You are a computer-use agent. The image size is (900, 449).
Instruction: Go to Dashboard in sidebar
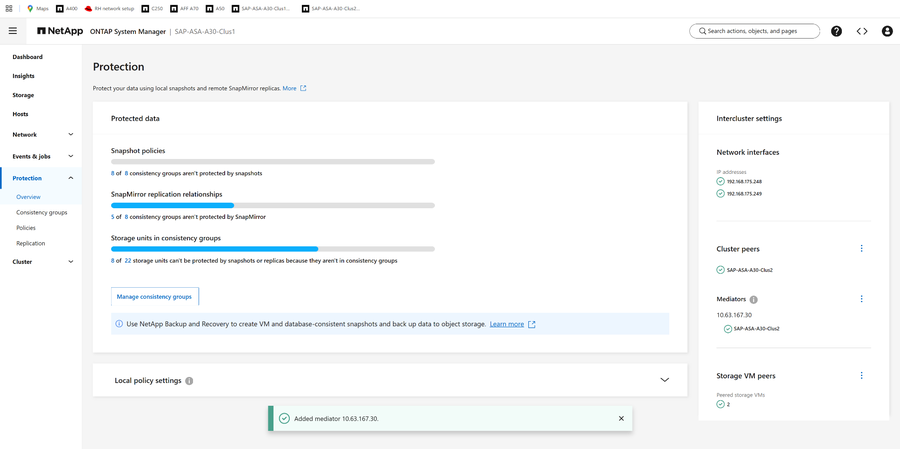coord(28,57)
